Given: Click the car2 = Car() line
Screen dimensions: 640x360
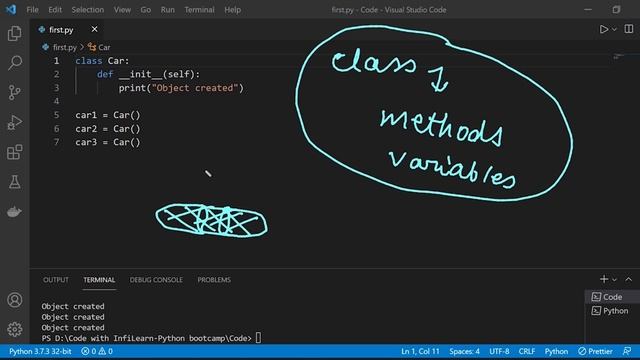Looking at the screenshot, I should coord(107,129).
